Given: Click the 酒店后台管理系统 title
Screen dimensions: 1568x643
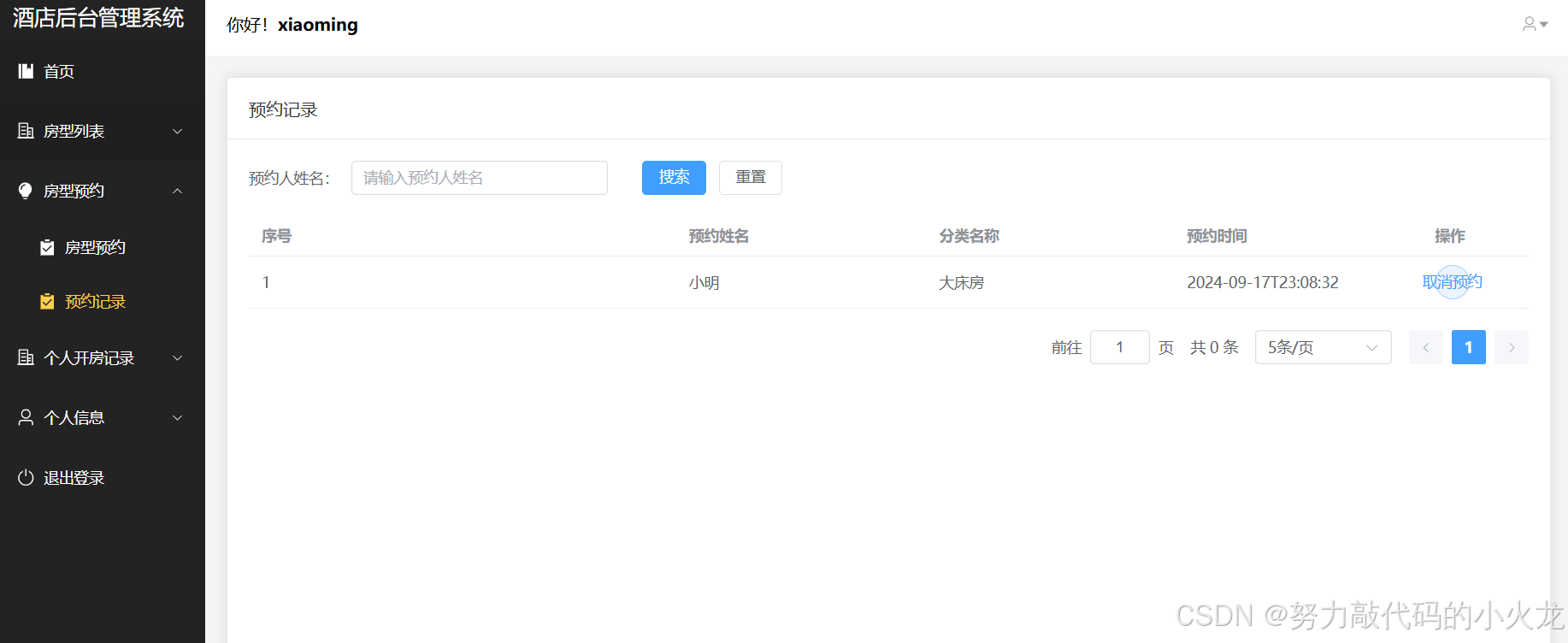Looking at the screenshot, I should click(x=98, y=18).
